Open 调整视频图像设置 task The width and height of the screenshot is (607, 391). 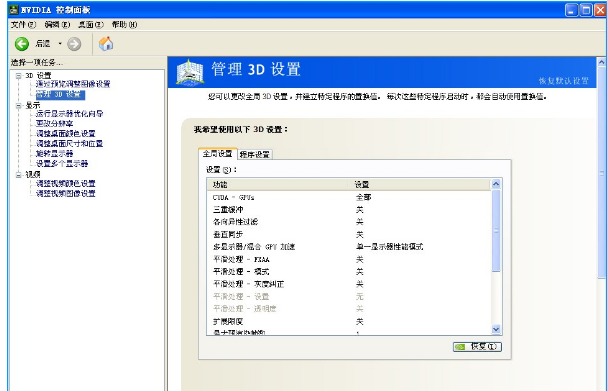click(x=65, y=194)
